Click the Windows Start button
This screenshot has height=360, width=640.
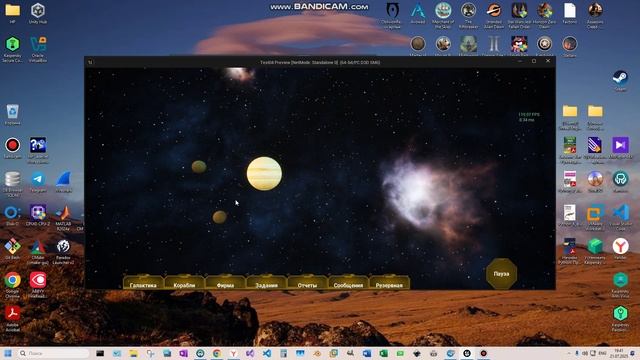[x=8, y=353]
